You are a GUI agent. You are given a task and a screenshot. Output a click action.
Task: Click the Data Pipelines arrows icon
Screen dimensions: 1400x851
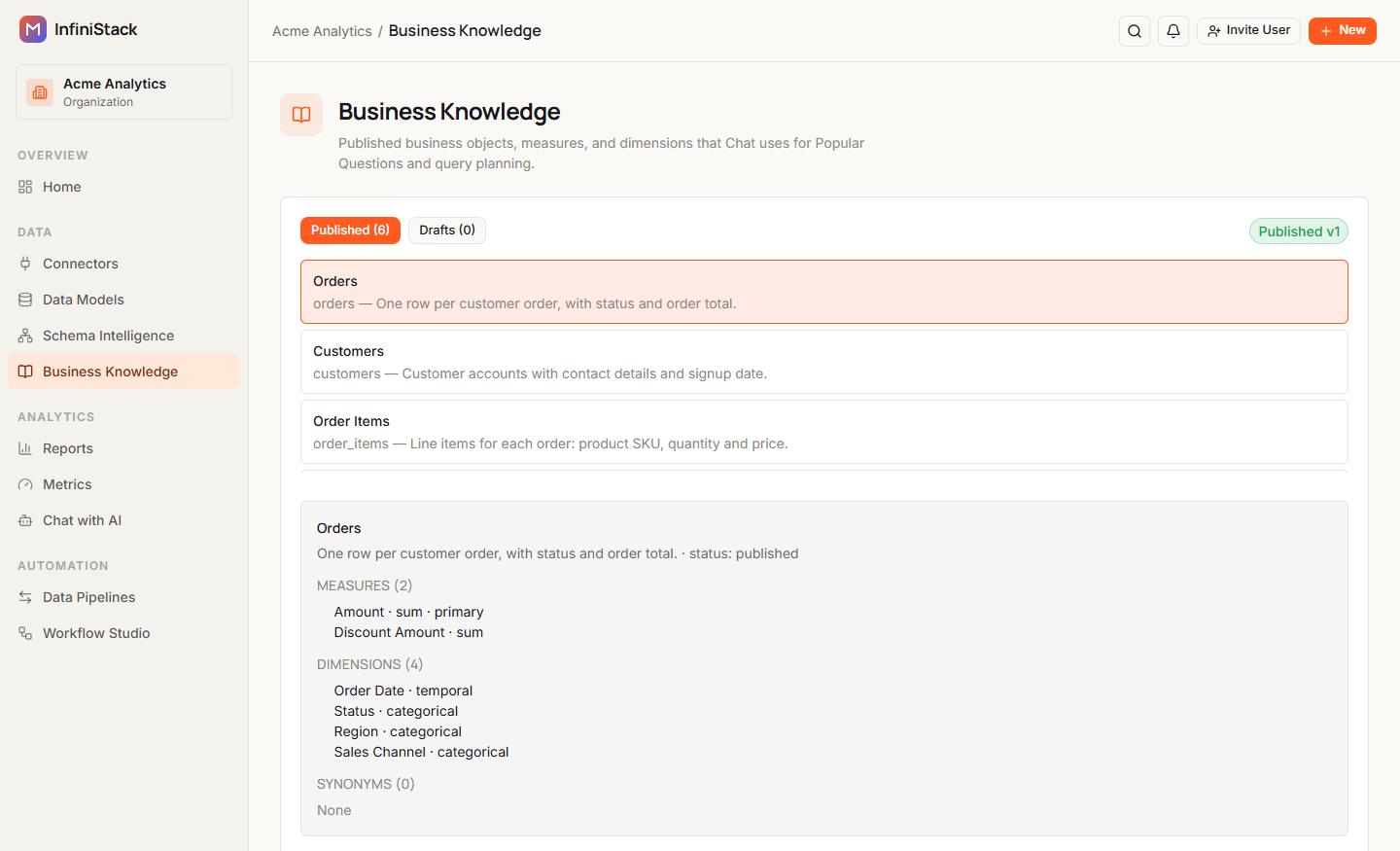[25, 597]
